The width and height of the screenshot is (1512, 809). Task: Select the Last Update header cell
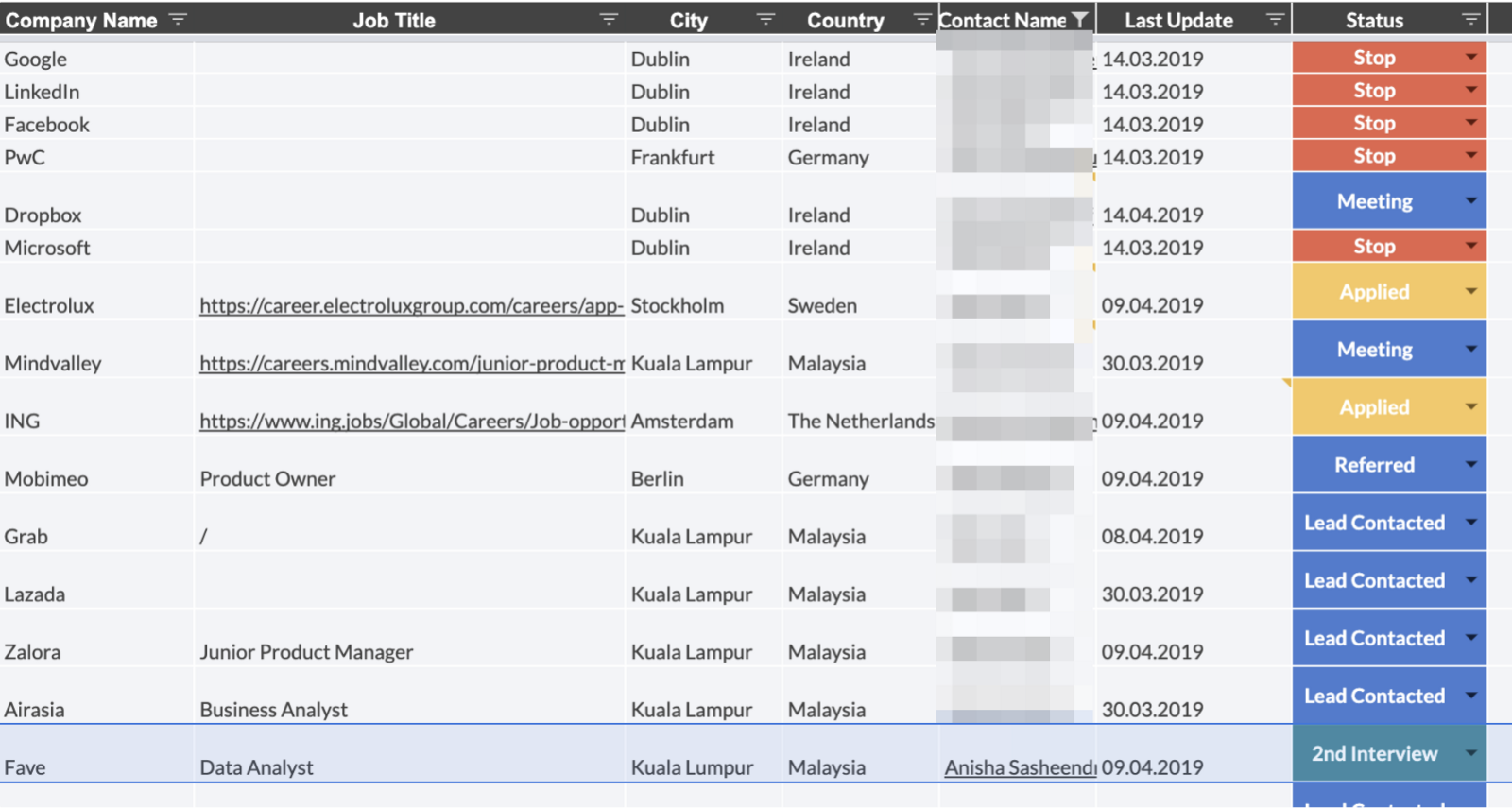(1194, 20)
